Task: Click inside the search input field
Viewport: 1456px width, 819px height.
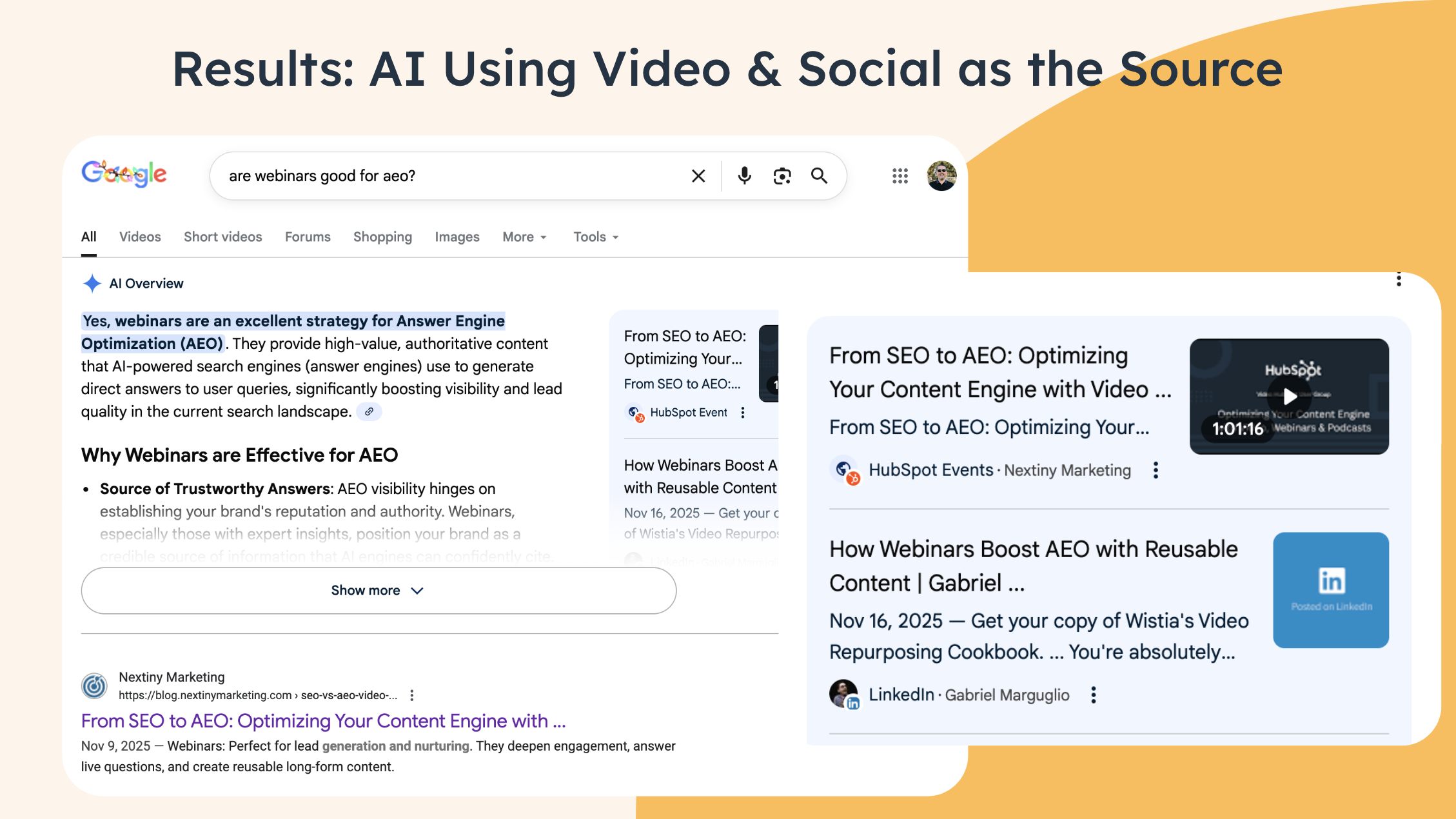Action: [x=451, y=175]
